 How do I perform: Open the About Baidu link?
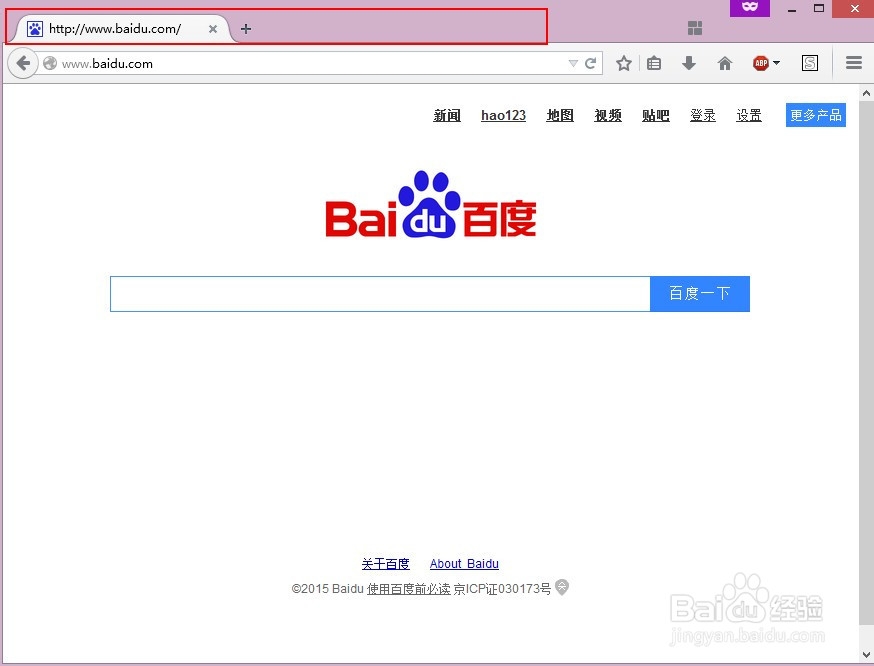(464, 563)
